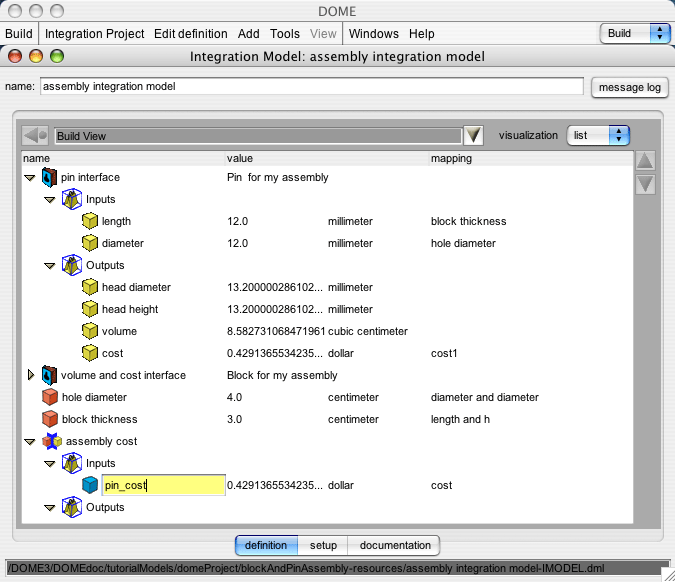Click the diameter value 12.0
Image resolution: width=675 pixels, height=582 pixels.
tap(237, 243)
